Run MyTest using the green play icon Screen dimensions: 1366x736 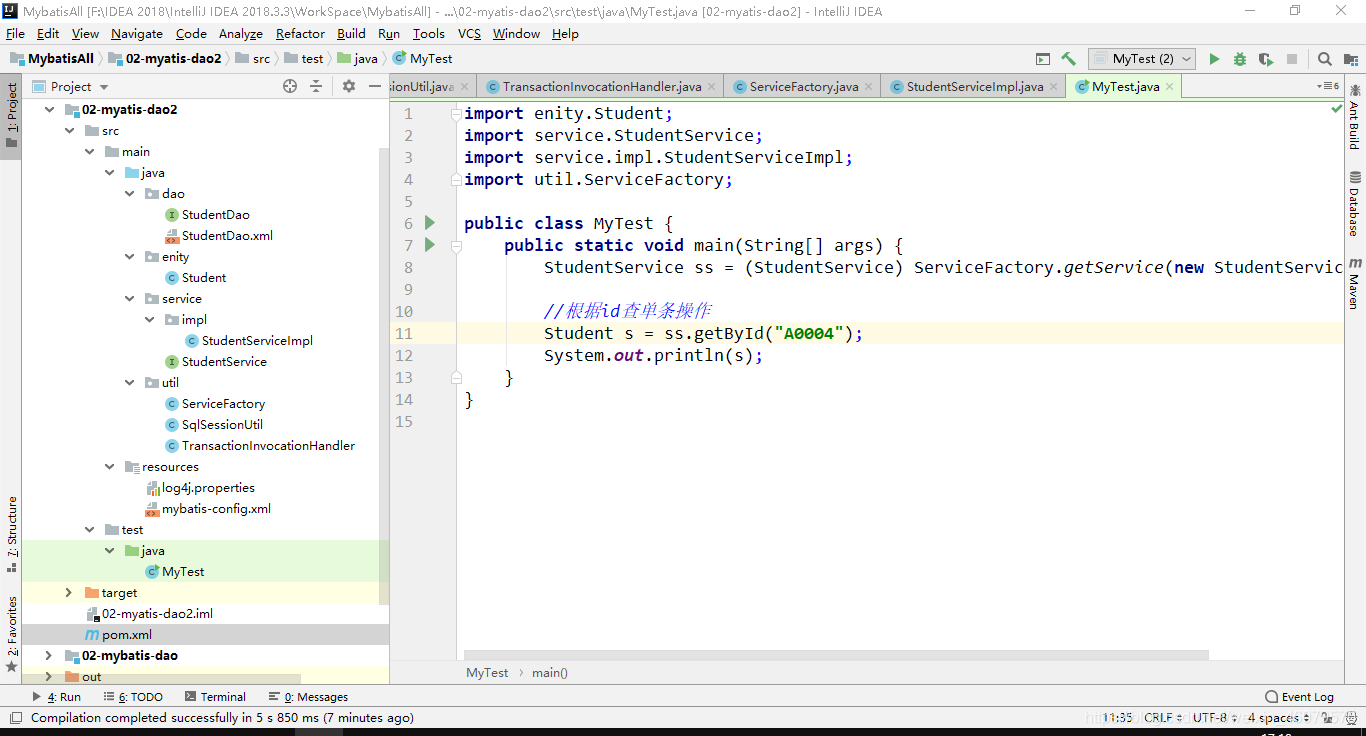[x=1214, y=58]
